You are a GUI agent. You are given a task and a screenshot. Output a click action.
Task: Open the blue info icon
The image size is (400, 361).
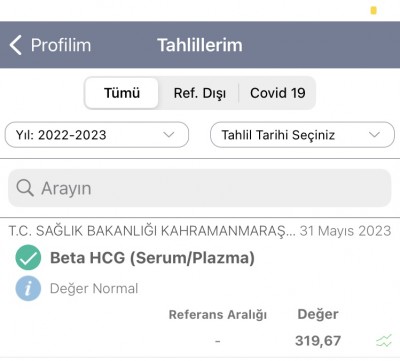click(x=28, y=288)
